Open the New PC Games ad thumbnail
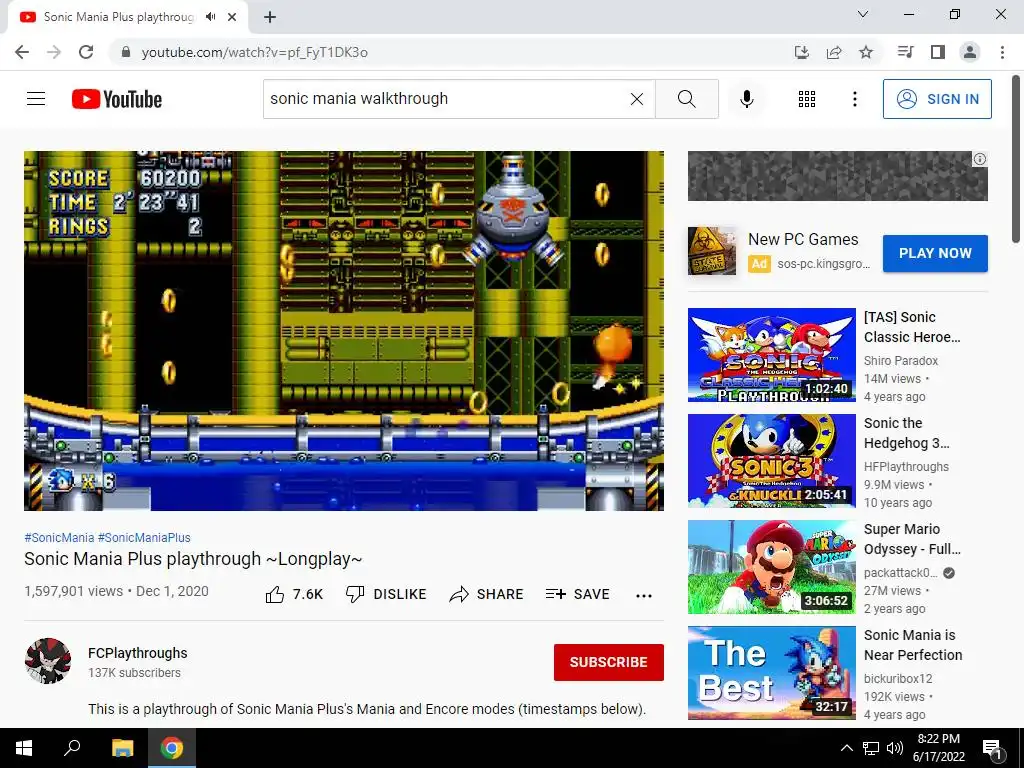Image resolution: width=1024 pixels, height=768 pixels. click(712, 251)
